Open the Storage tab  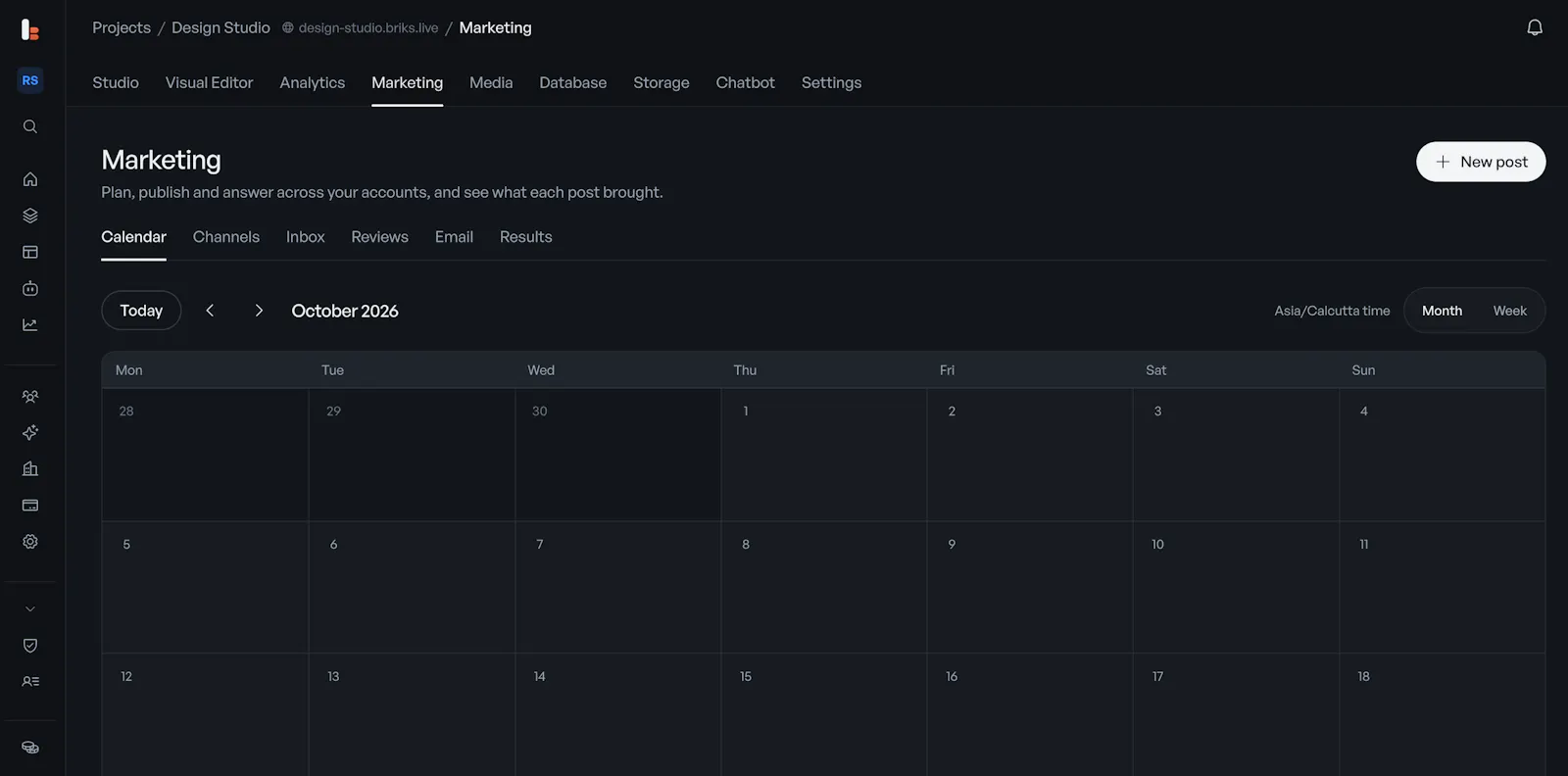(x=661, y=82)
